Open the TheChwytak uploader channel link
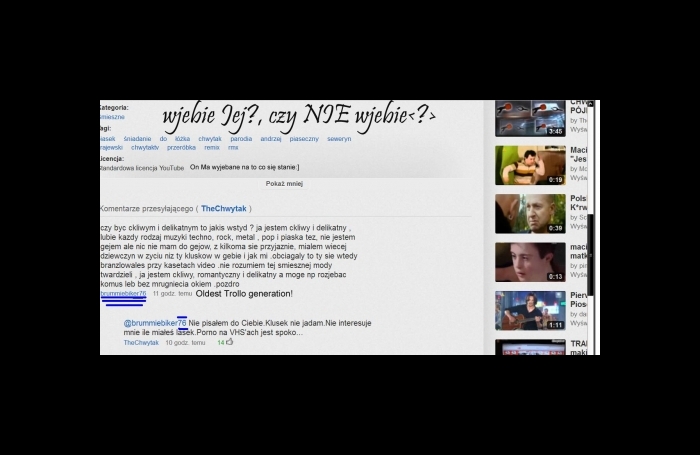Image resolution: width=700 pixels, height=455 pixels. tap(223, 209)
